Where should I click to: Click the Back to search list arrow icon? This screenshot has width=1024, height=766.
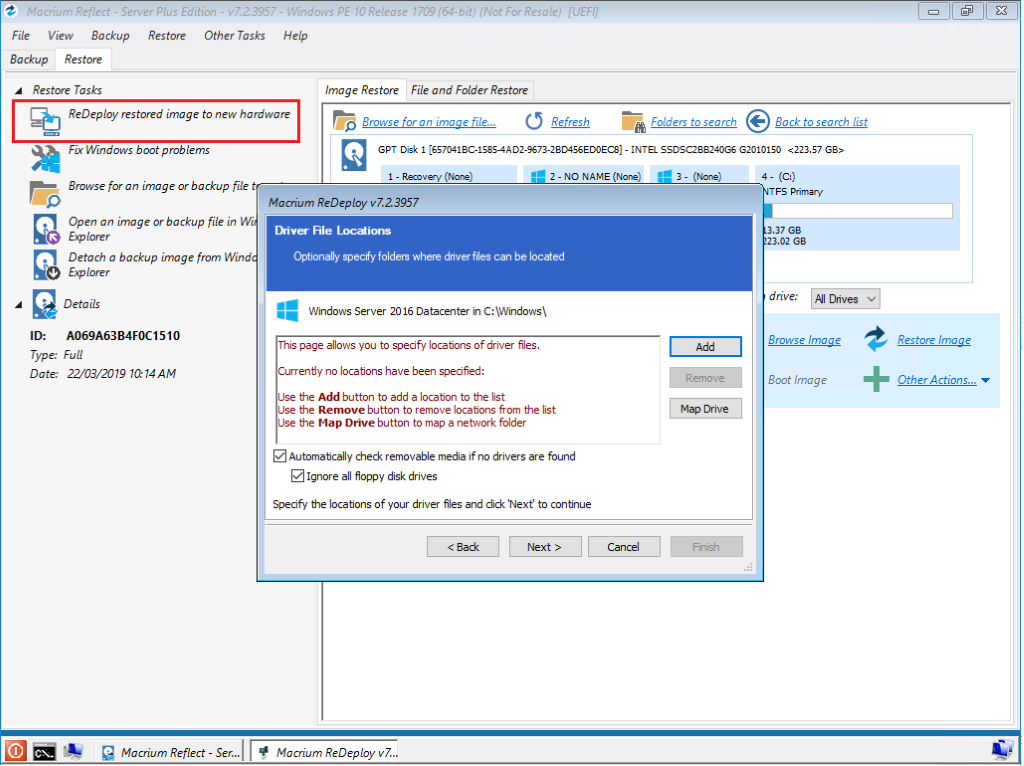coord(758,121)
